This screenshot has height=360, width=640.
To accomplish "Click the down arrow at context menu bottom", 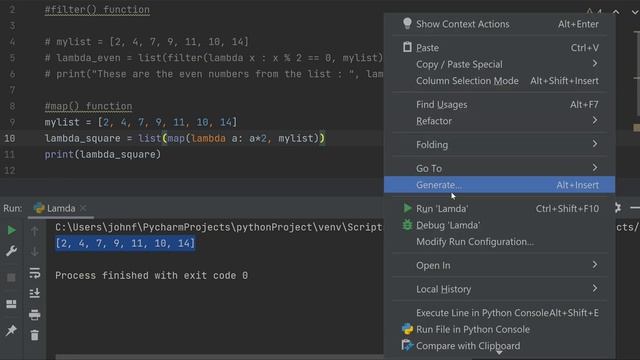I will [499, 352].
